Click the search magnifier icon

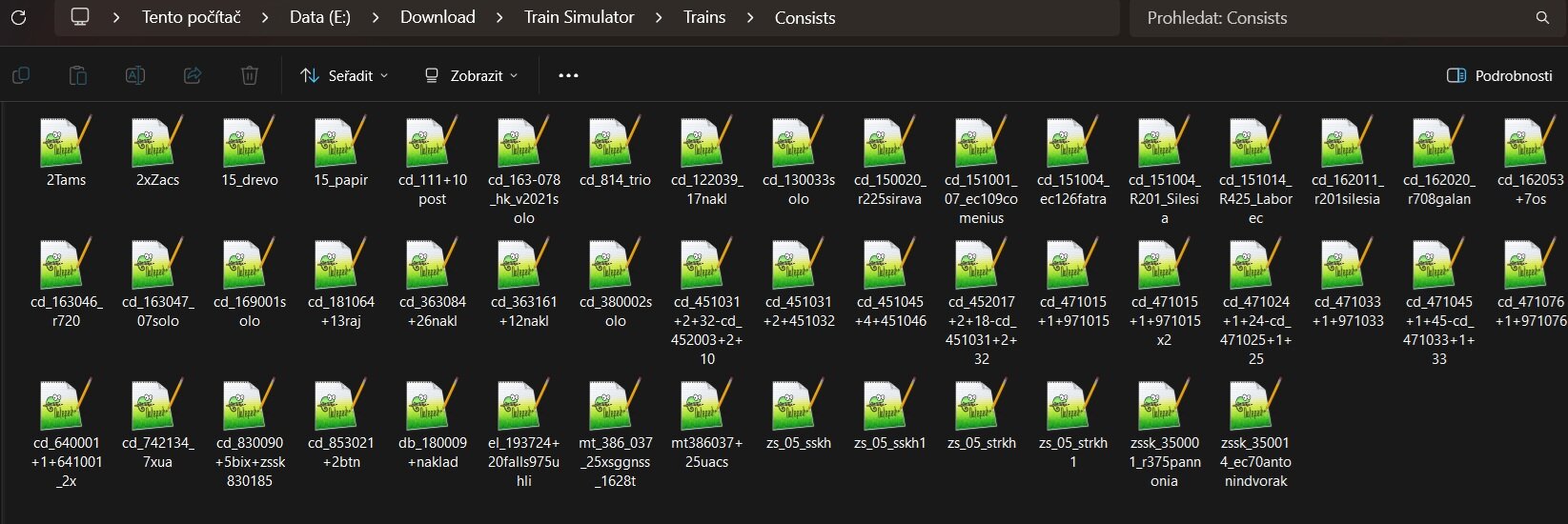[x=1542, y=17]
